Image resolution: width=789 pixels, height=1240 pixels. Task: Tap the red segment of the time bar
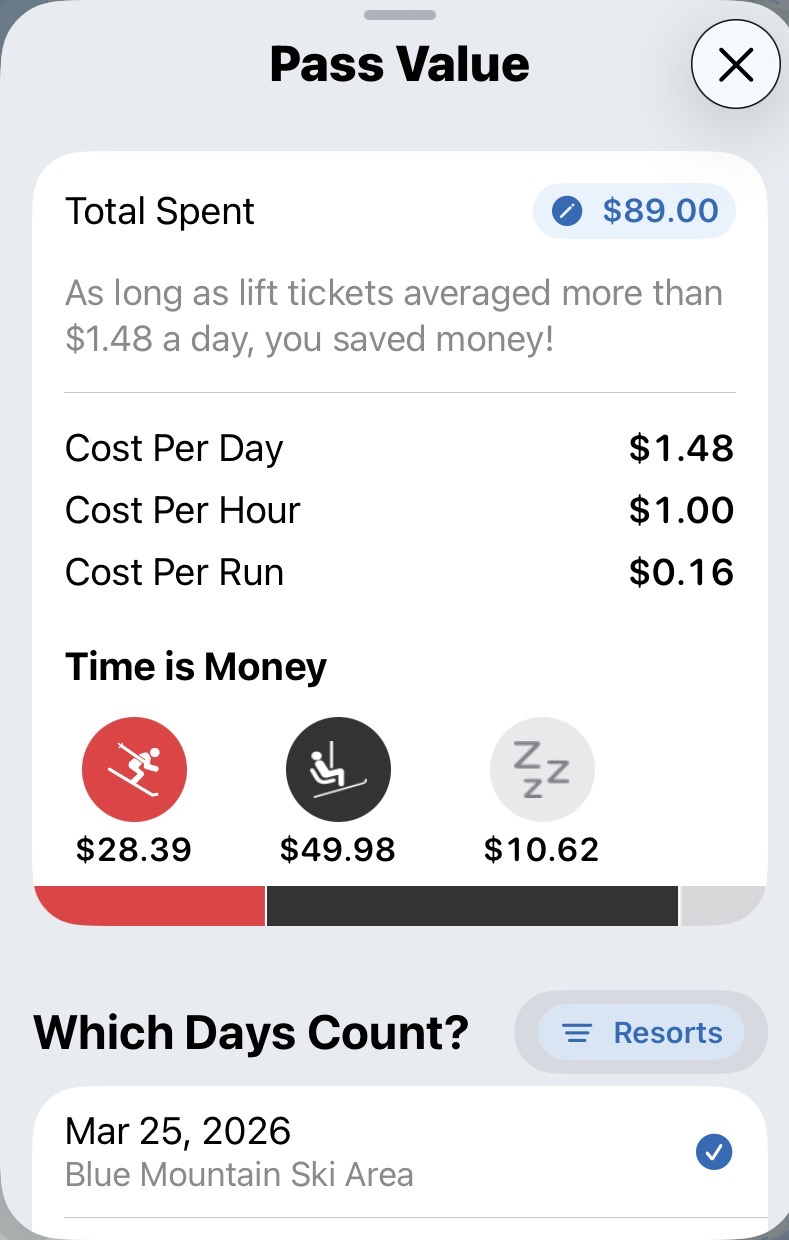(150, 905)
